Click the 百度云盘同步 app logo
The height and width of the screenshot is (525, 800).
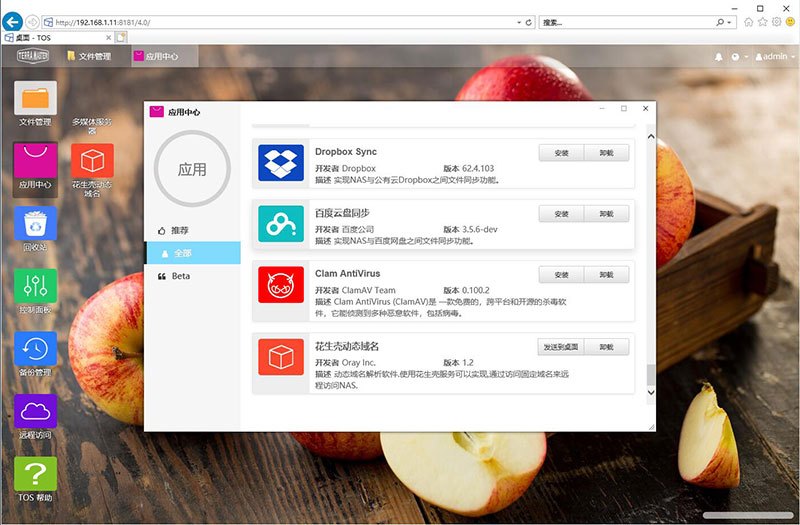pyautogui.click(x=281, y=223)
